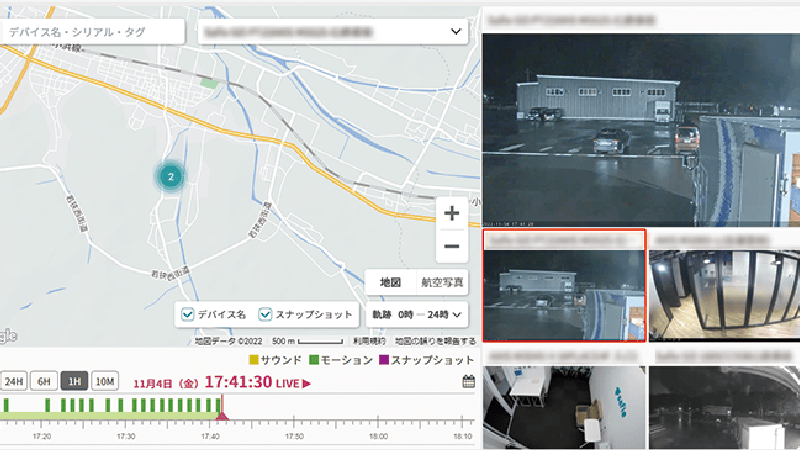Select the 24H timeline range
This screenshot has width=800, height=450.
[x=14, y=381]
